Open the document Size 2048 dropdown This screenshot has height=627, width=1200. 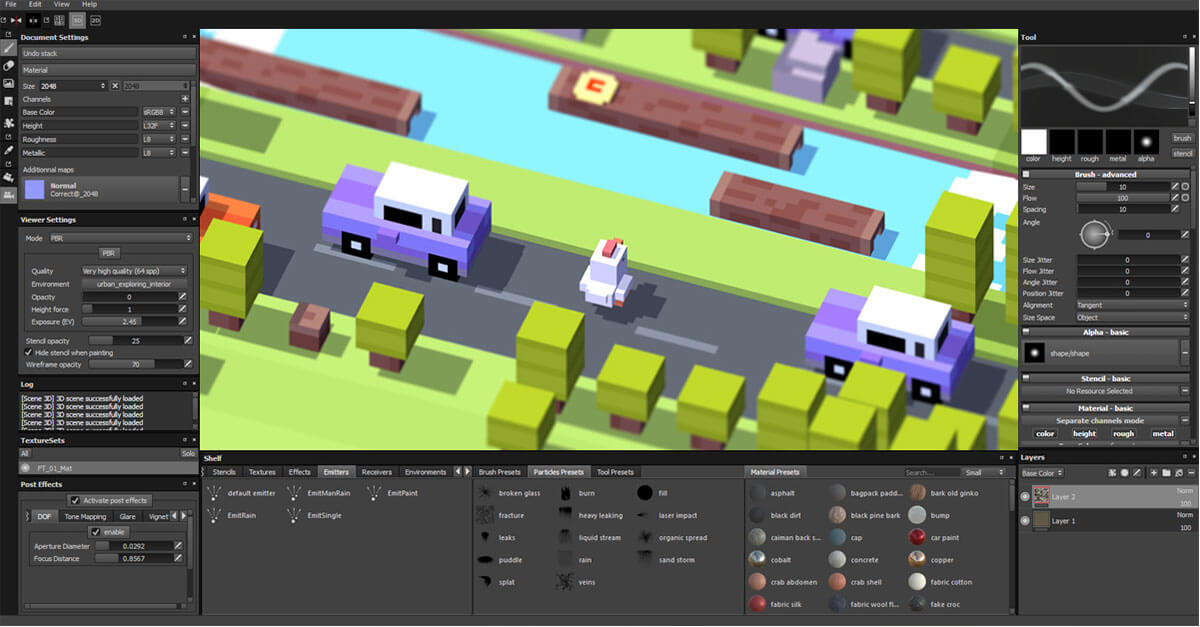[x=72, y=86]
